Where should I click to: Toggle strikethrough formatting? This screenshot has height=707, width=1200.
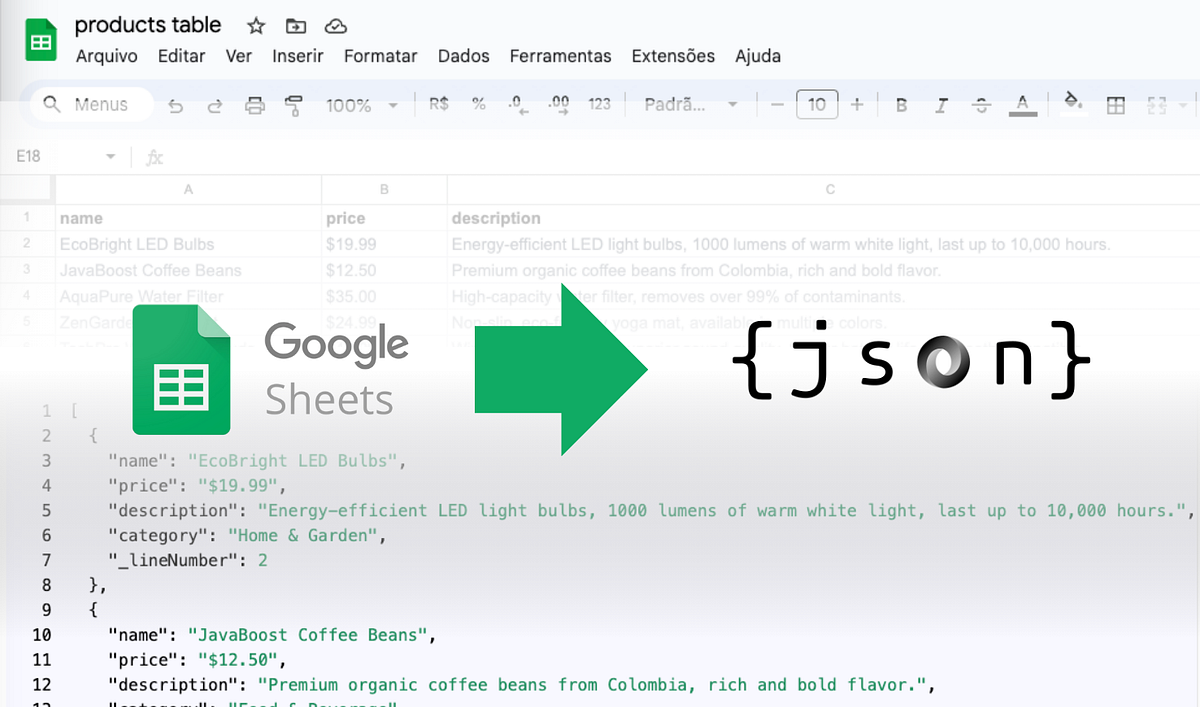(981, 104)
